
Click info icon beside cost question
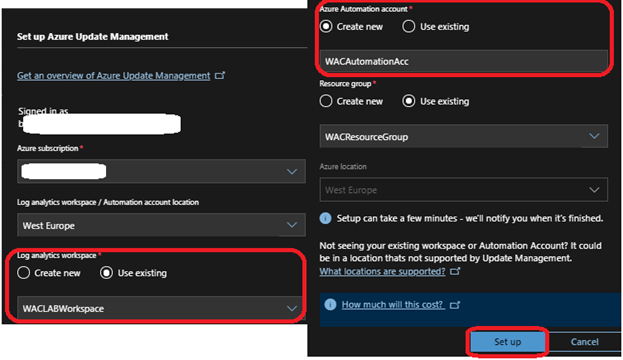pos(330,305)
